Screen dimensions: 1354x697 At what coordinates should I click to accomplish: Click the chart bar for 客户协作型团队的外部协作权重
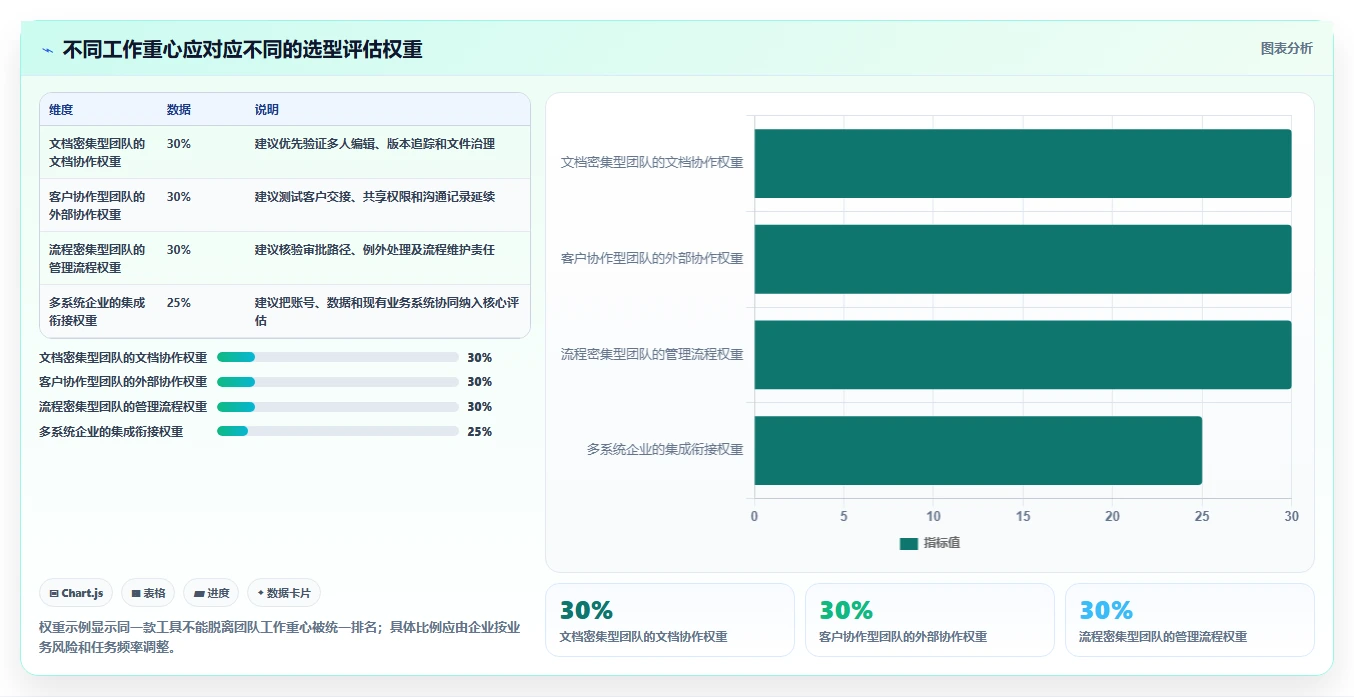tap(1022, 259)
